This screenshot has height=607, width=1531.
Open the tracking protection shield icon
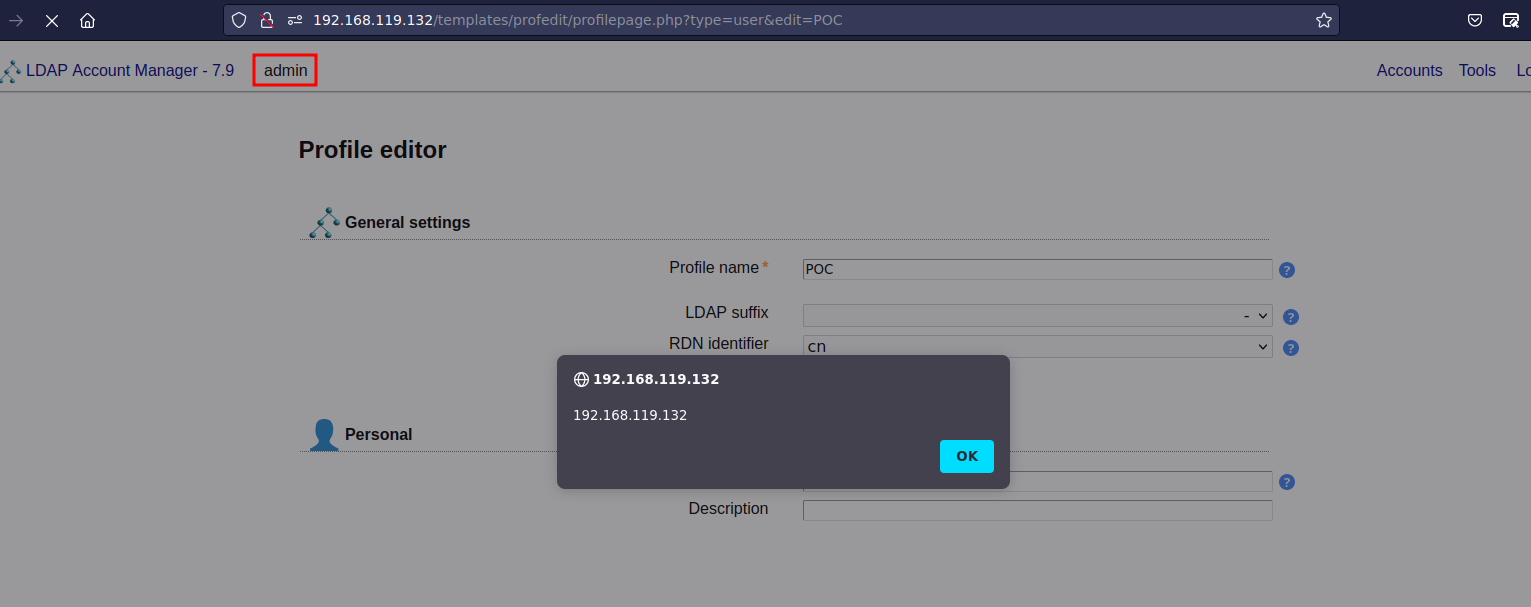pyautogui.click(x=239, y=20)
